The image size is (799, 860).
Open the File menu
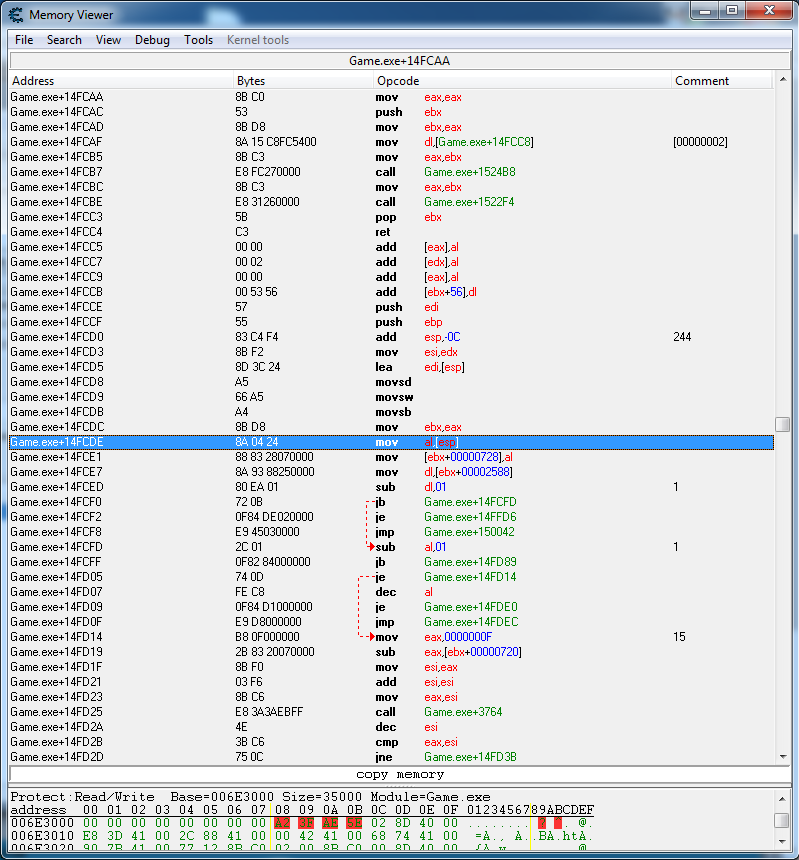[24, 40]
